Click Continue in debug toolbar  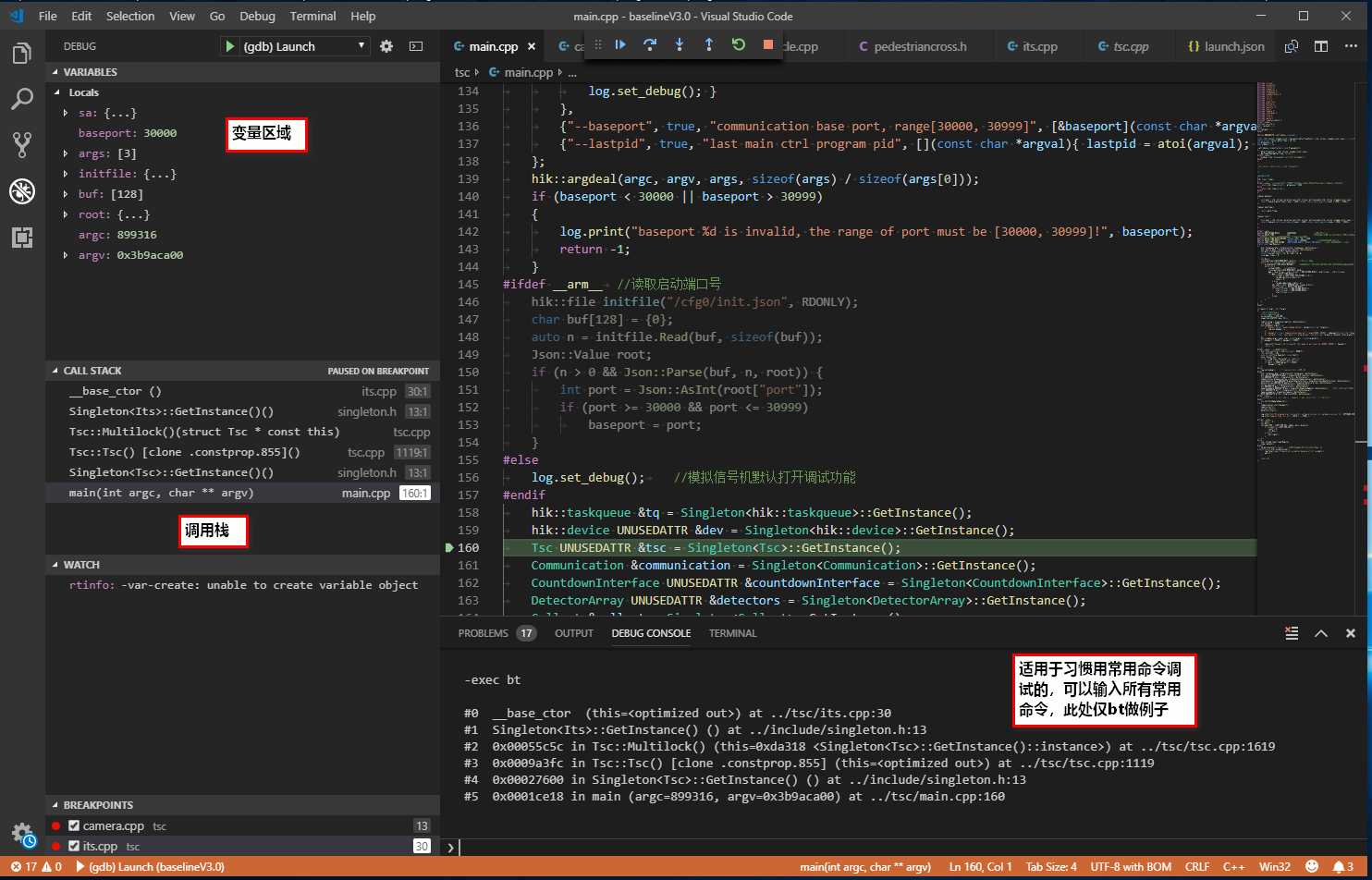click(620, 44)
